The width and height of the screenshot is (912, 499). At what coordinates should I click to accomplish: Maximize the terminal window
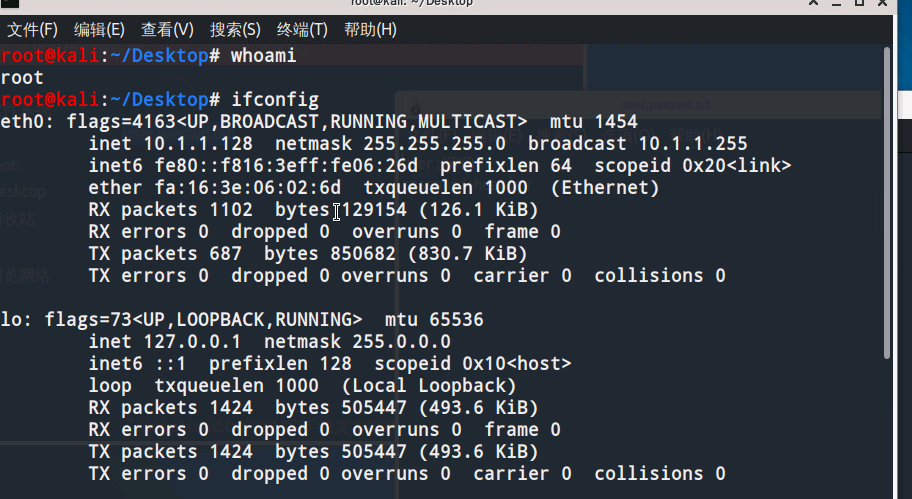[859, 2]
